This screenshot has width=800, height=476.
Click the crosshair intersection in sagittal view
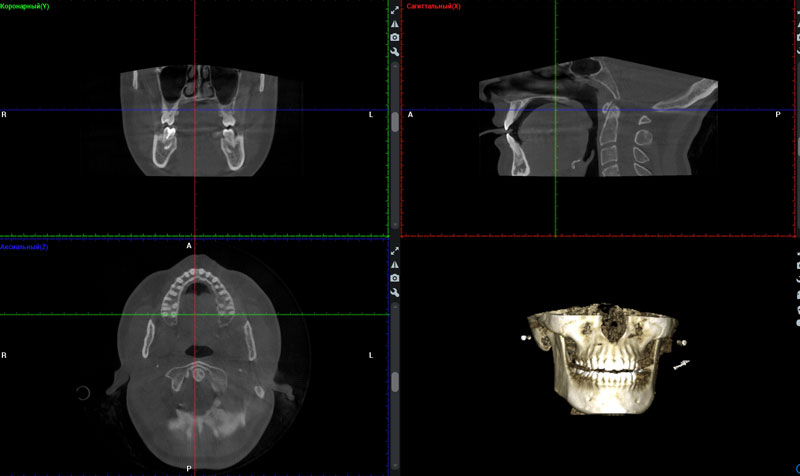coord(555,110)
